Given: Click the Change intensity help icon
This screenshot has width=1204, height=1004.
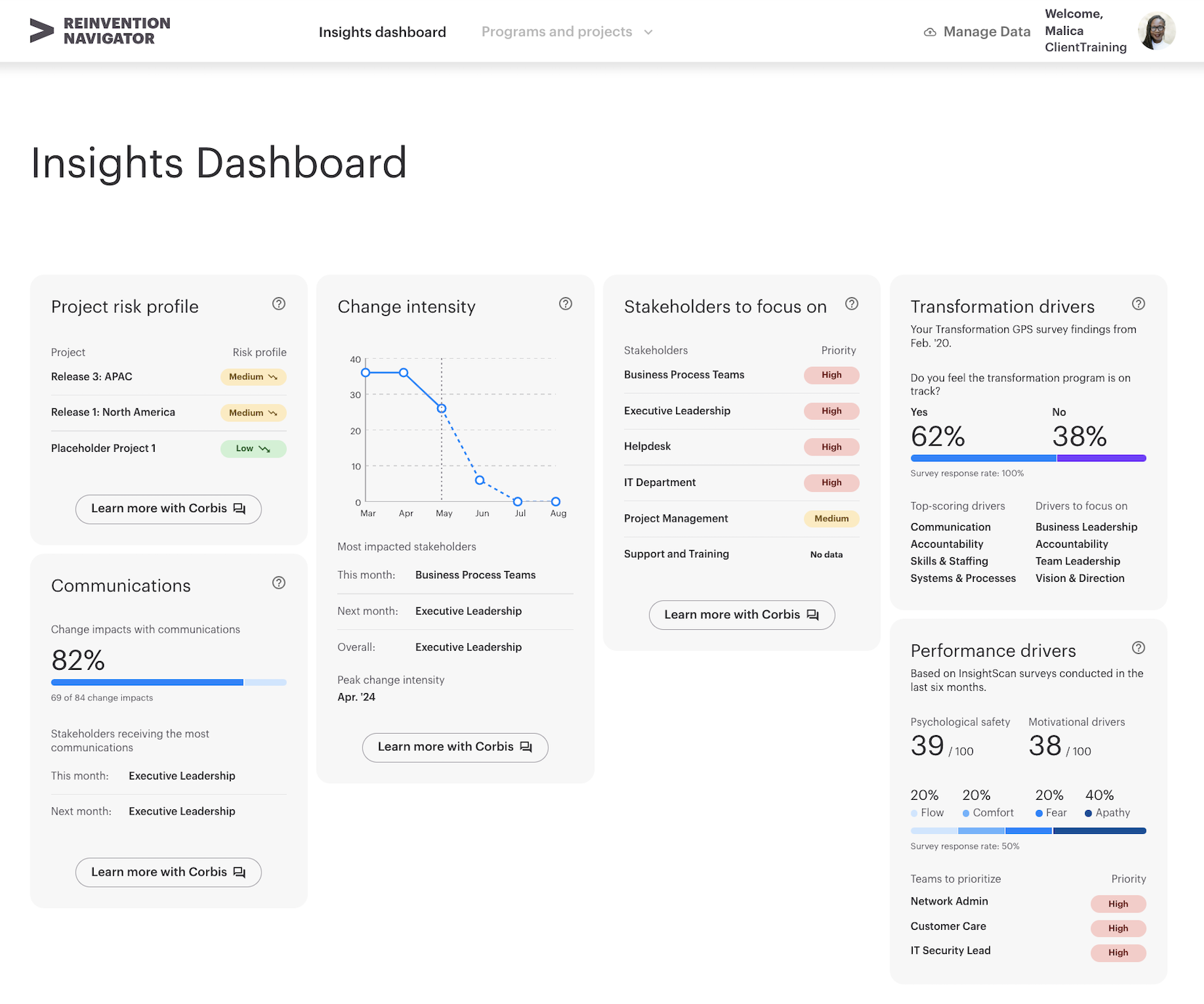Looking at the screenshot, I should [566, 304].
